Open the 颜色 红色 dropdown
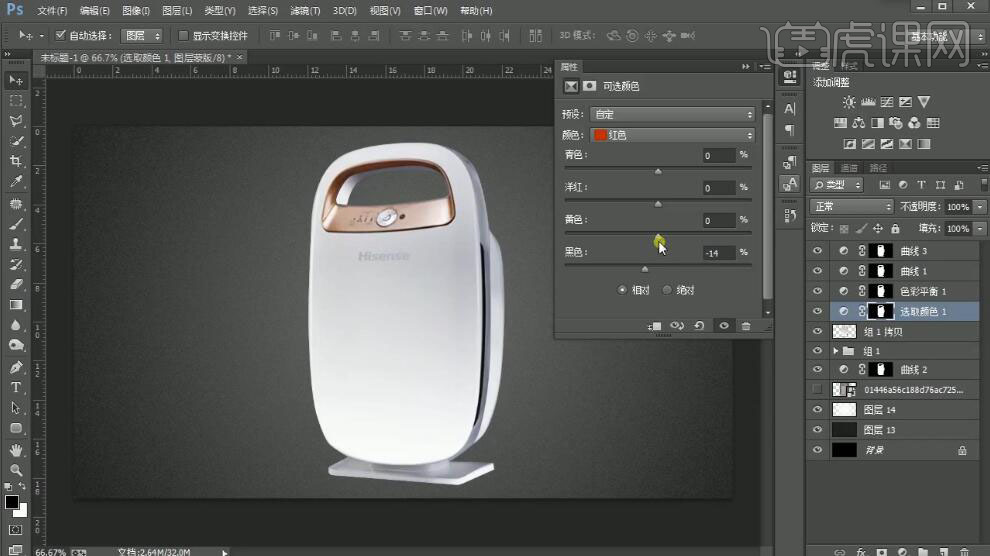This screenshot has width=990, height=556. [x=671, y=135]
